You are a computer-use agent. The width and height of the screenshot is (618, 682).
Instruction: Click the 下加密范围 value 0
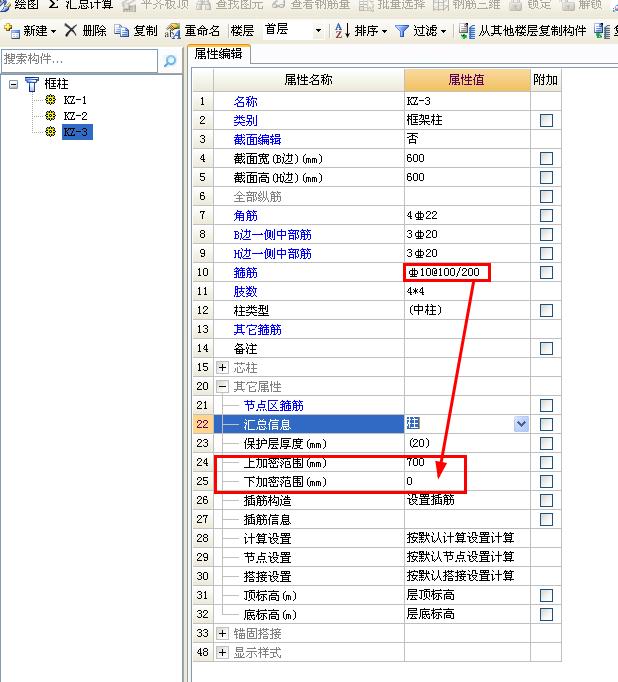tap(410, 481)
